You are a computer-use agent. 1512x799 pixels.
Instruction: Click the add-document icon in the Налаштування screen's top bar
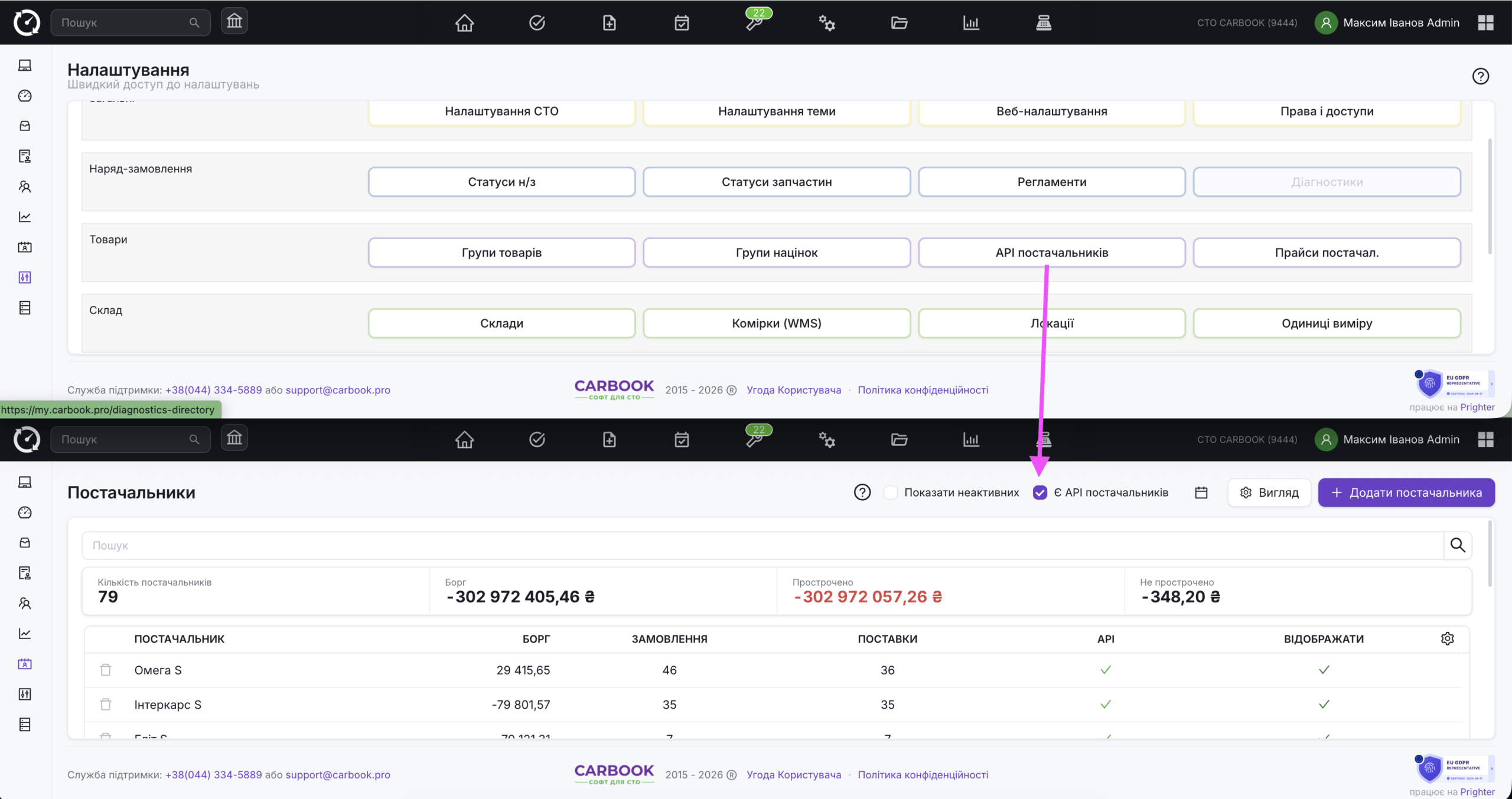click(x=609, y=23)
